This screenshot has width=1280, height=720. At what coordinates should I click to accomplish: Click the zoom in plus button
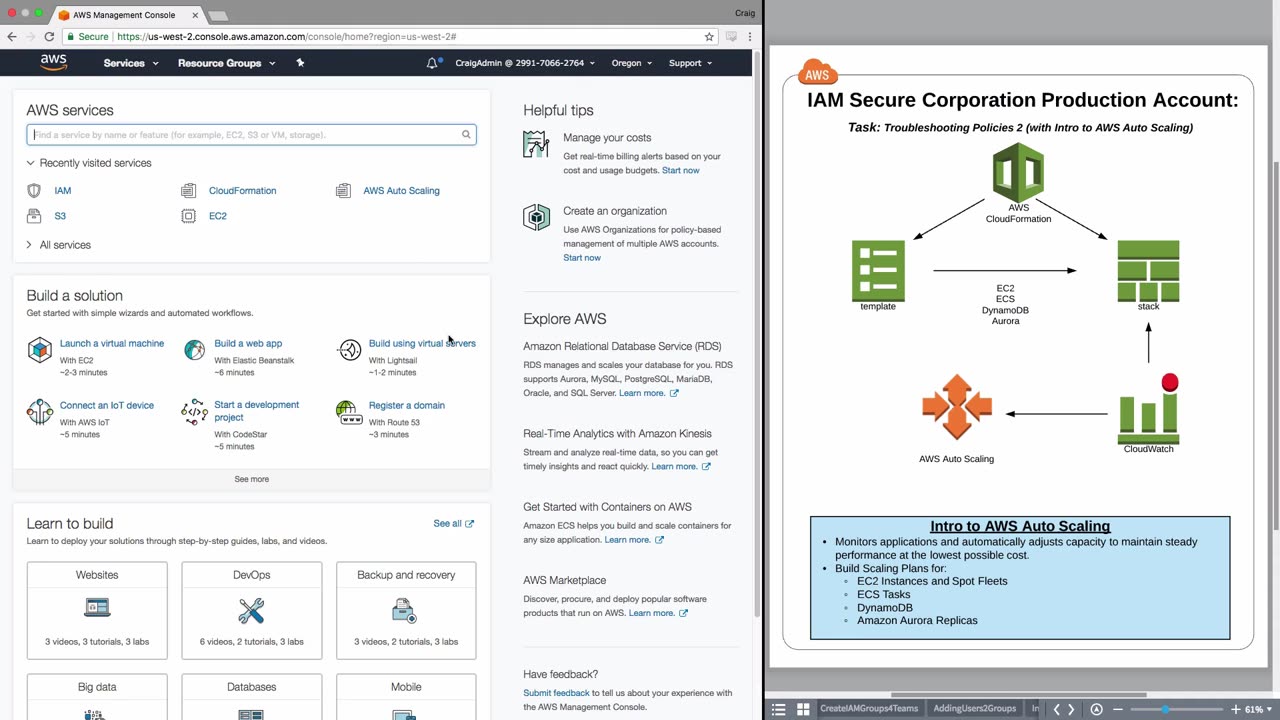[x=1235, y=709]
